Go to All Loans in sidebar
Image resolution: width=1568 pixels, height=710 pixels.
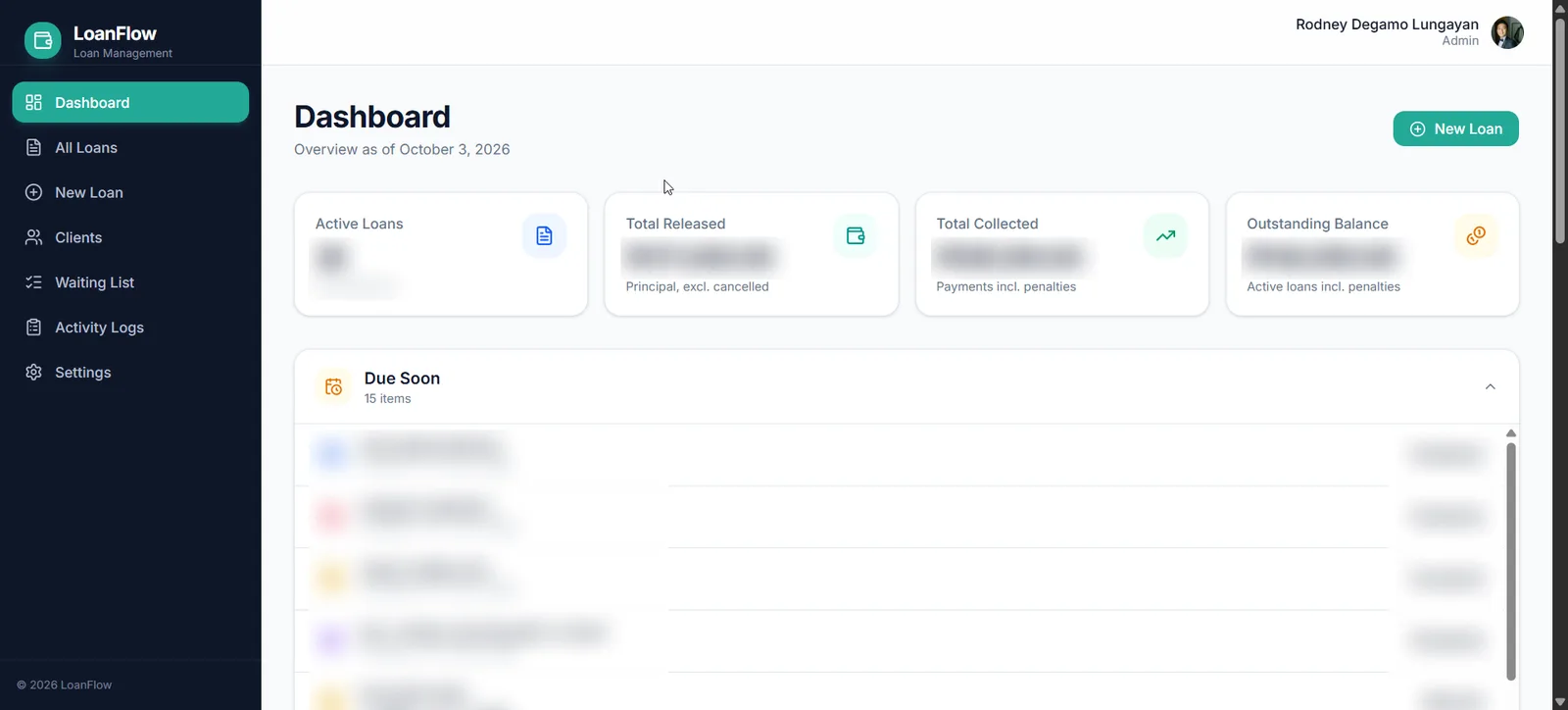pyautogui.click(x=130, y=147)
